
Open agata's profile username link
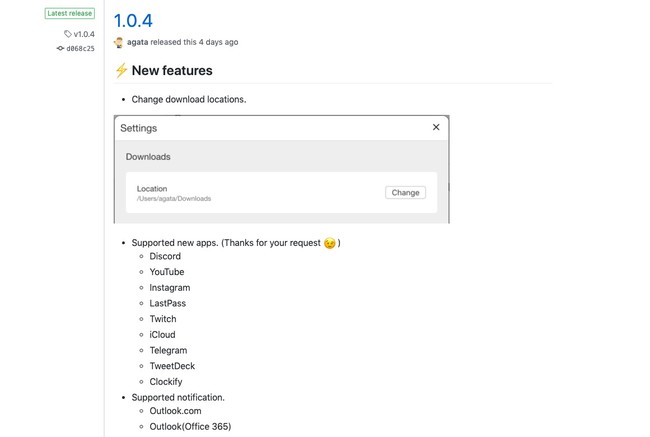tap(138, 42)
